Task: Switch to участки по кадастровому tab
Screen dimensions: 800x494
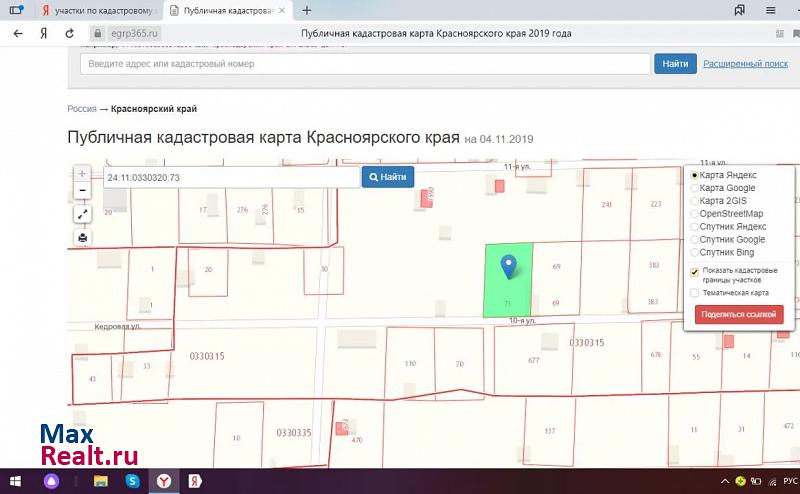Action: tap(97, 10)
